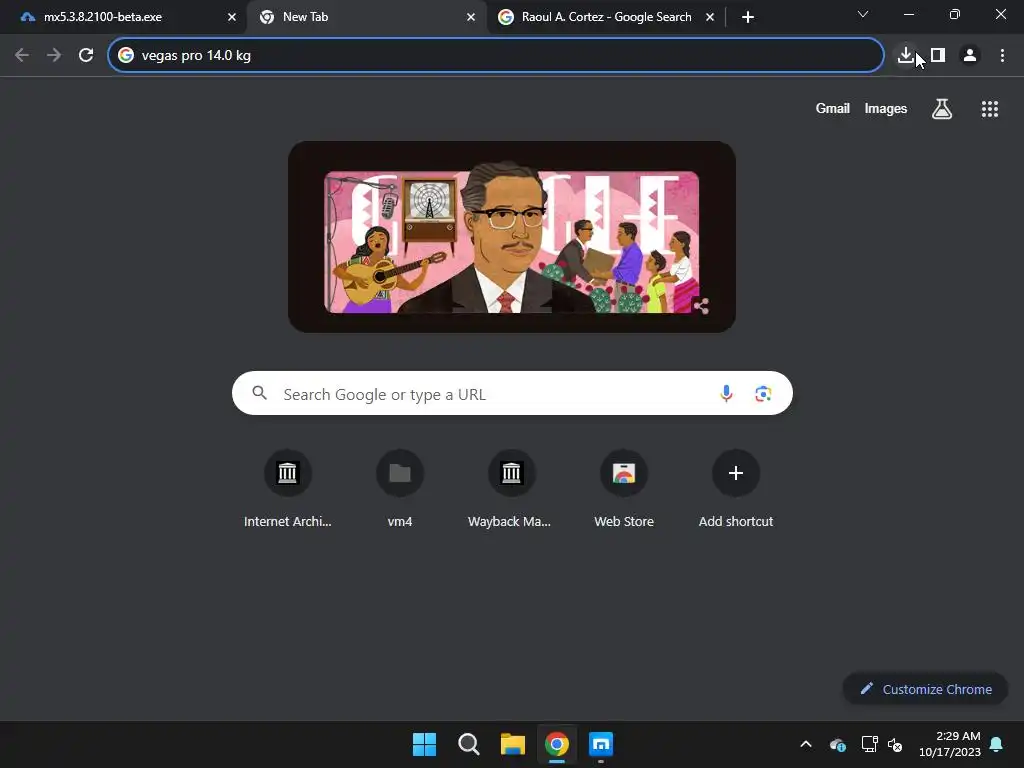Show hidden system tray icons
This screenshot has height=768, width=1024.
806,744
